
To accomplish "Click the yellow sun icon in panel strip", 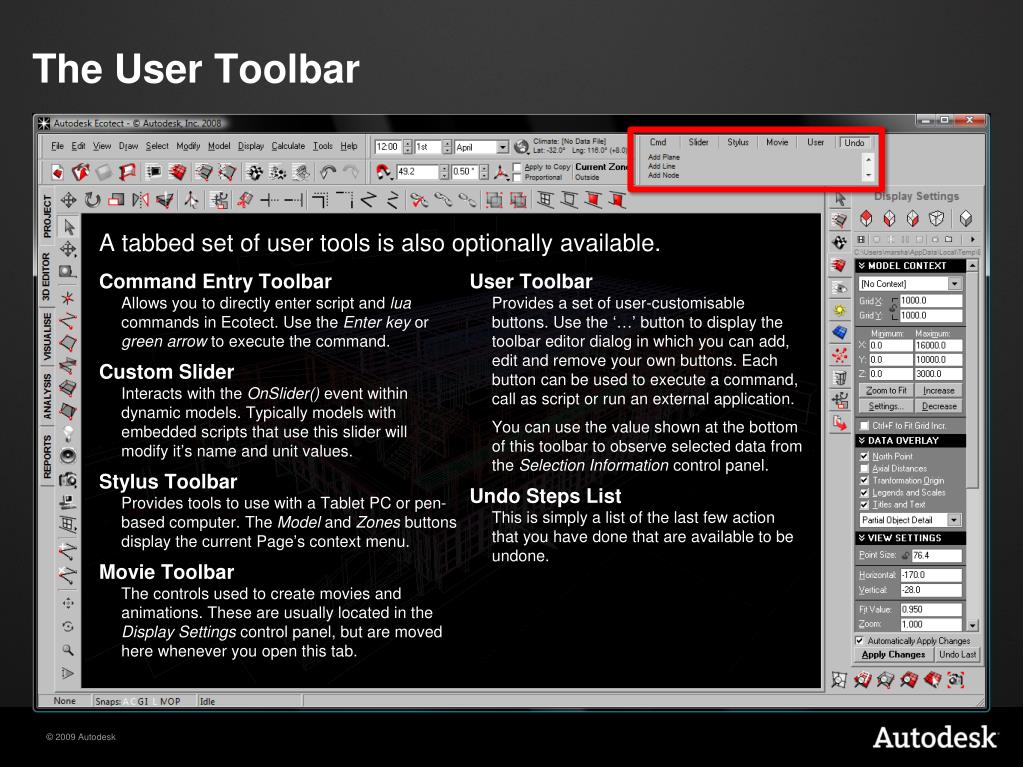I will coord(840,310).
